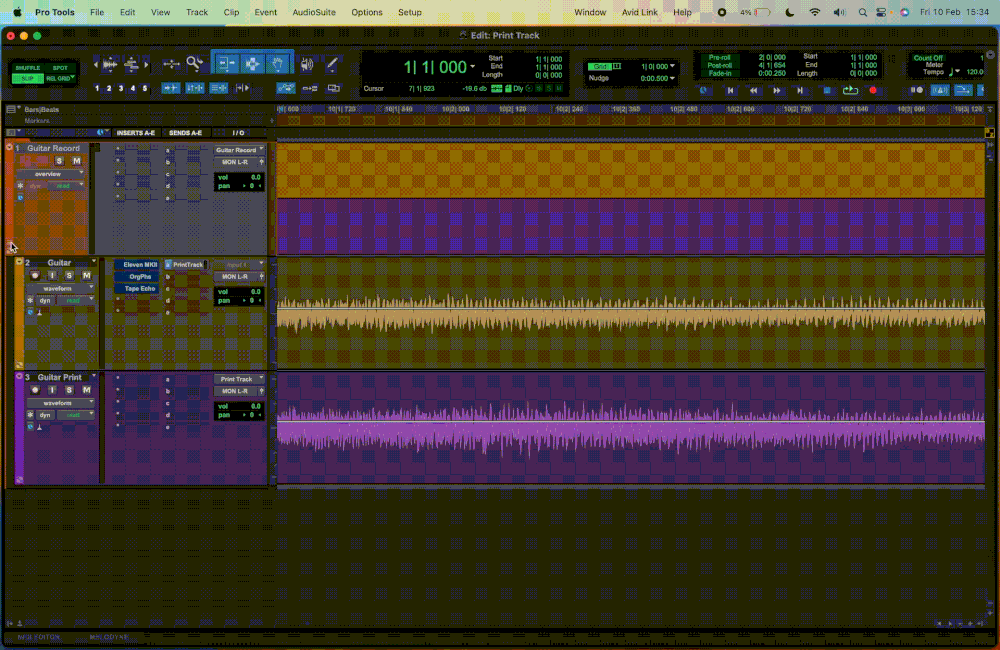1000x650 pixels.
Task: Open the Eleven MKII insert plugin
Action: (139, 265)
